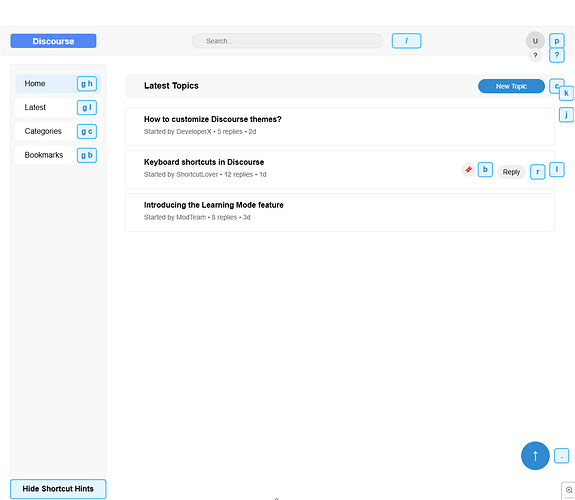Viewport: 575px width, 500px height.
Task: Click the Latest Topics heading
Action: tap(171, 86)
